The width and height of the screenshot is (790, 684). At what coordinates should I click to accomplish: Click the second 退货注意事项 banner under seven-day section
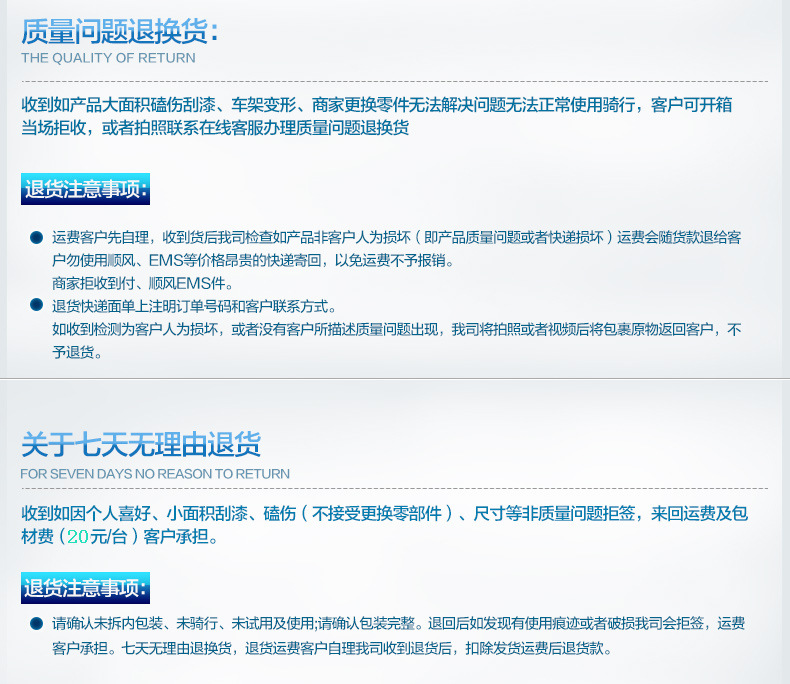pos(85,588)
